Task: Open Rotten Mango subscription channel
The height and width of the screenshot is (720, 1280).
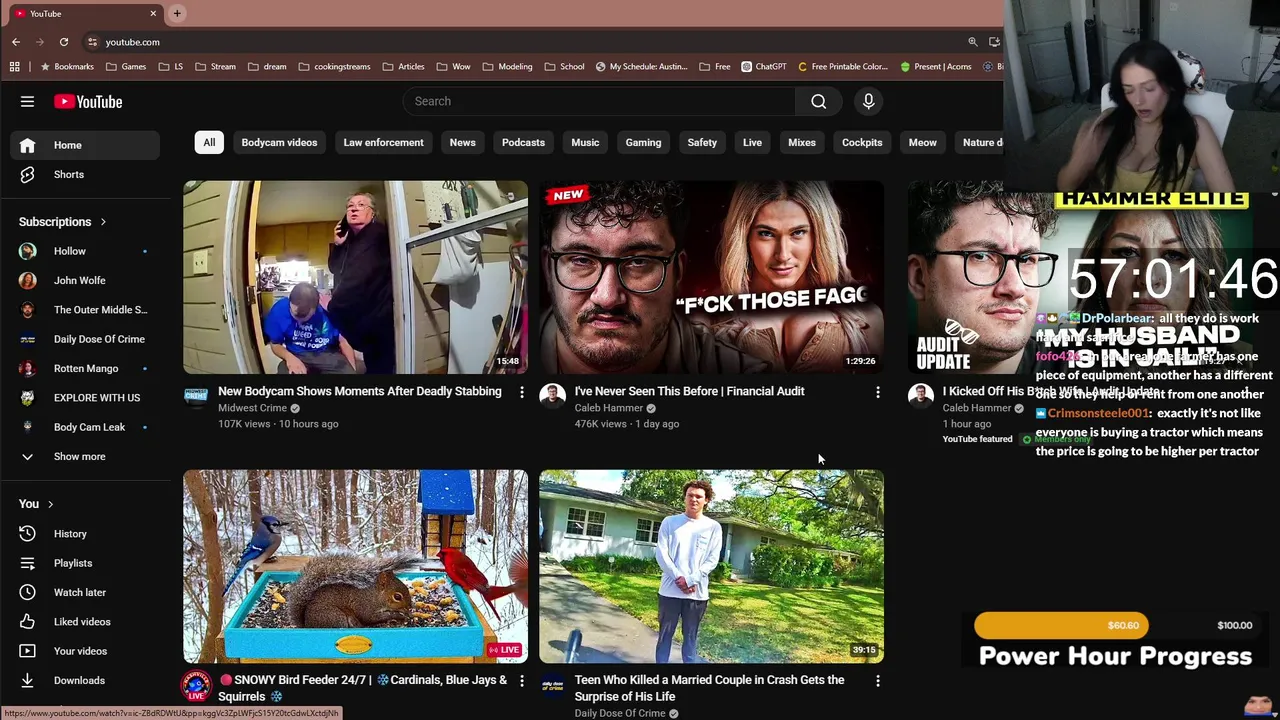Action: (x=85, y=368)
